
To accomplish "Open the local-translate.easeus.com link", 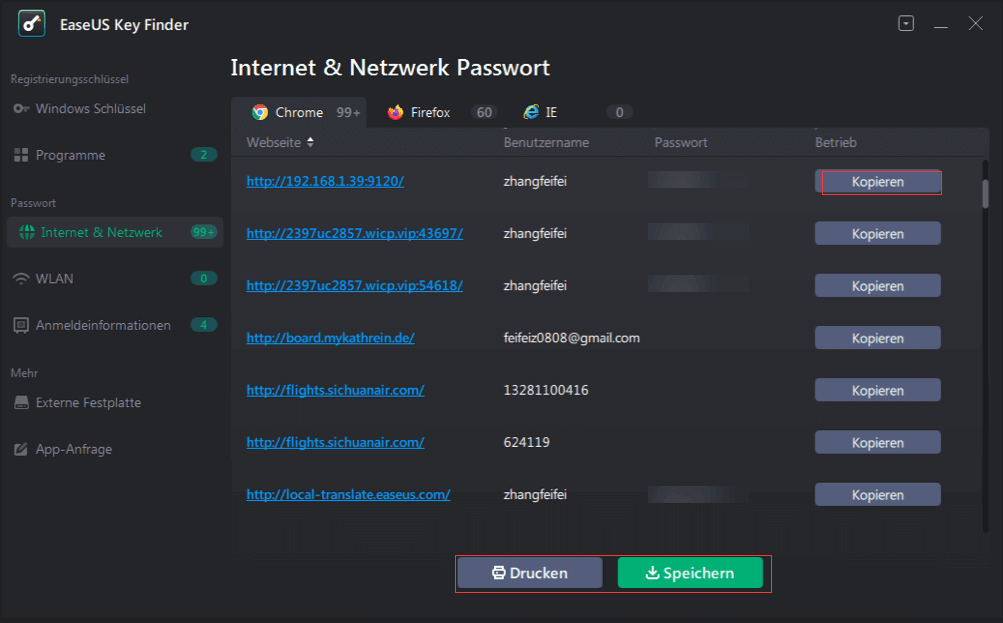I will click(x=348, y=494).
